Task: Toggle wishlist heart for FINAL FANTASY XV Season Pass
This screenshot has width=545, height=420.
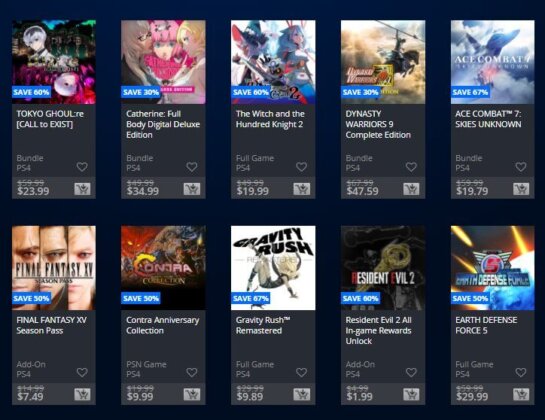Action: (x=82, y=373)
